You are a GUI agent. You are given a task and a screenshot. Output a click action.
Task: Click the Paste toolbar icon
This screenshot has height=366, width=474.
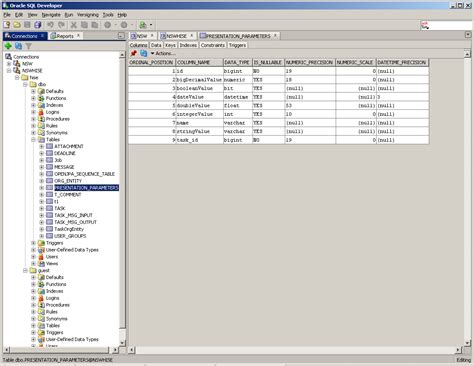95,25
